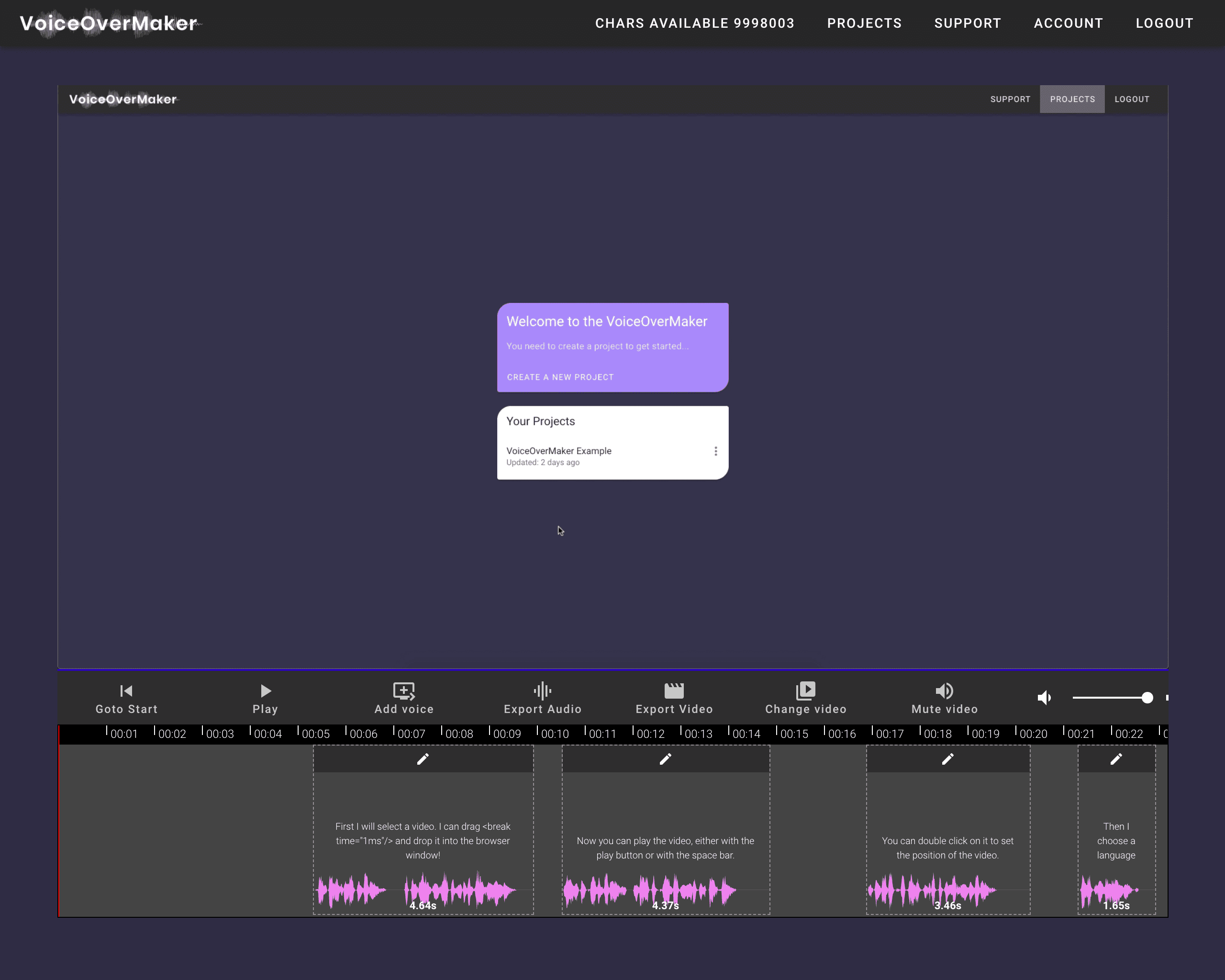Viewport: 1225px width, 980px height.
Task: Click the Play icon in the toolbar
Action: point(266,691)
